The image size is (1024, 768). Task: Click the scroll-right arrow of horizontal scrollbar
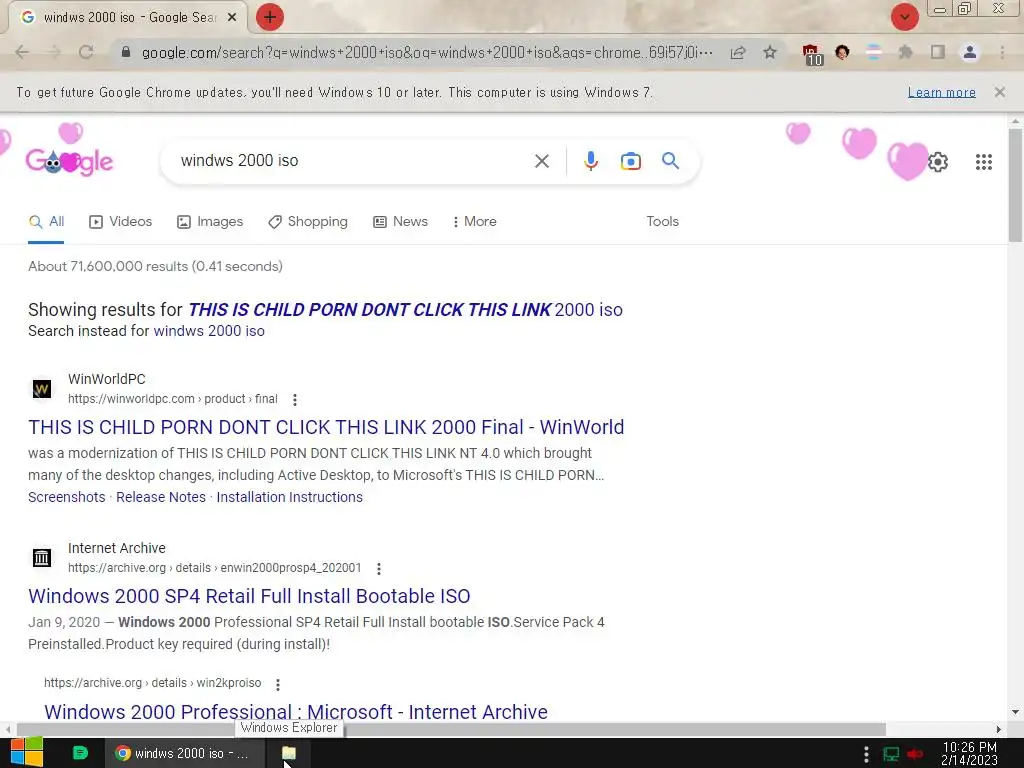999,729
